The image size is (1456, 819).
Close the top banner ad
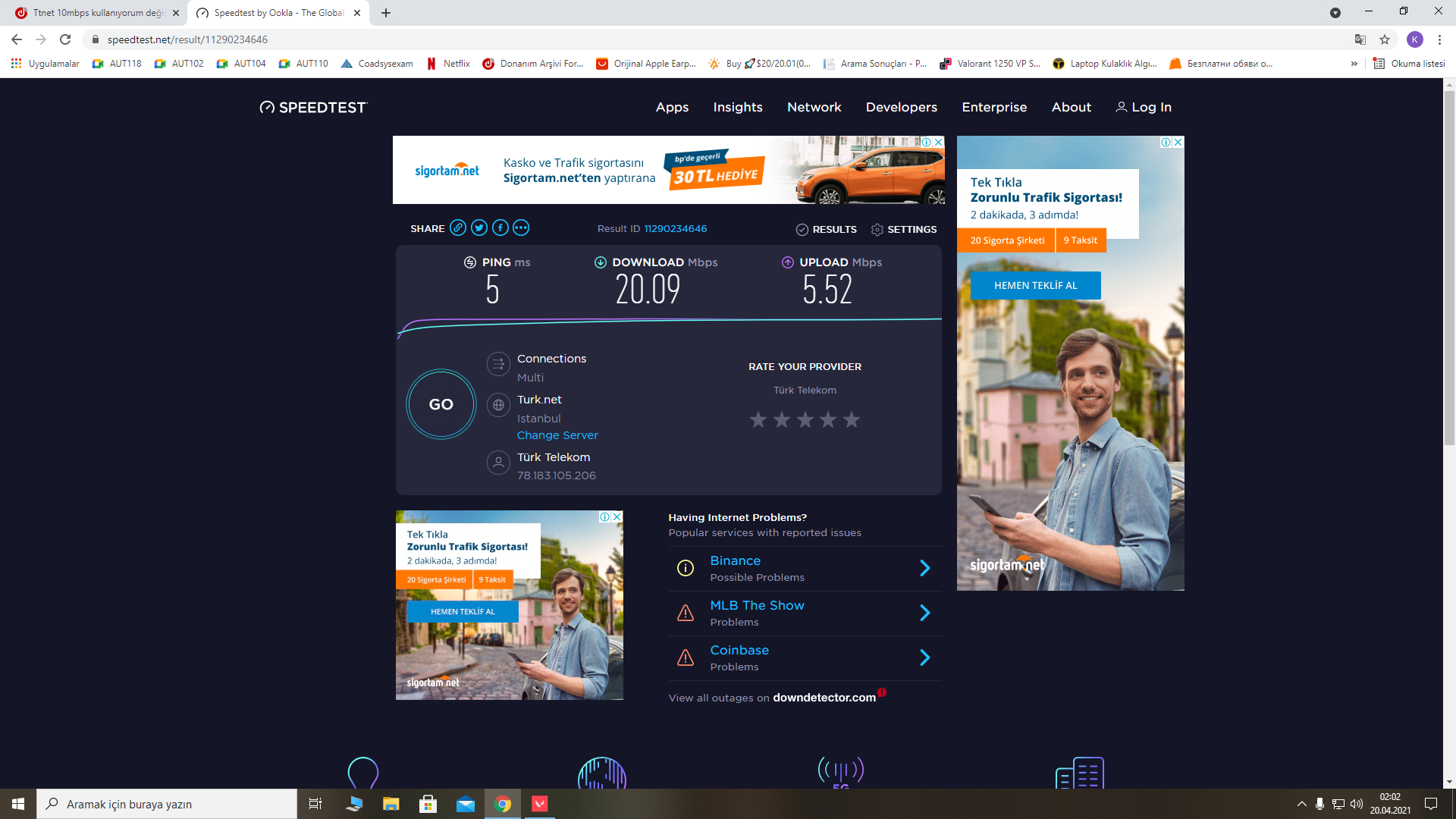tap(939, 142)
